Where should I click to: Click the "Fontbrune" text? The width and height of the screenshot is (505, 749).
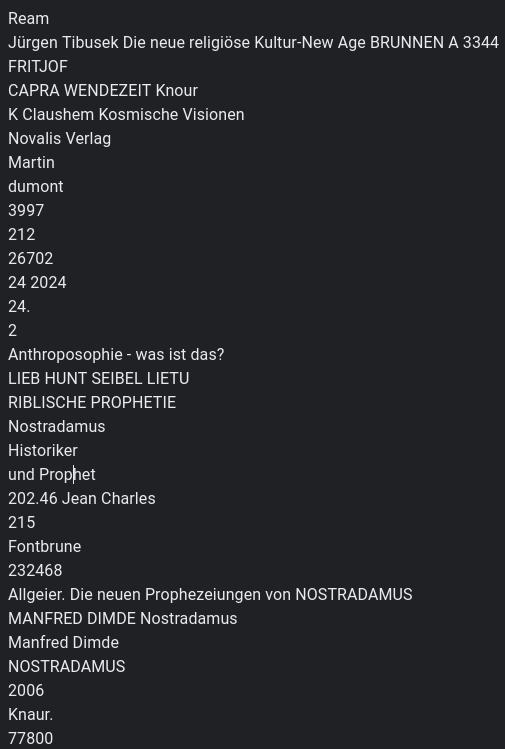click(x=44, y=546)
